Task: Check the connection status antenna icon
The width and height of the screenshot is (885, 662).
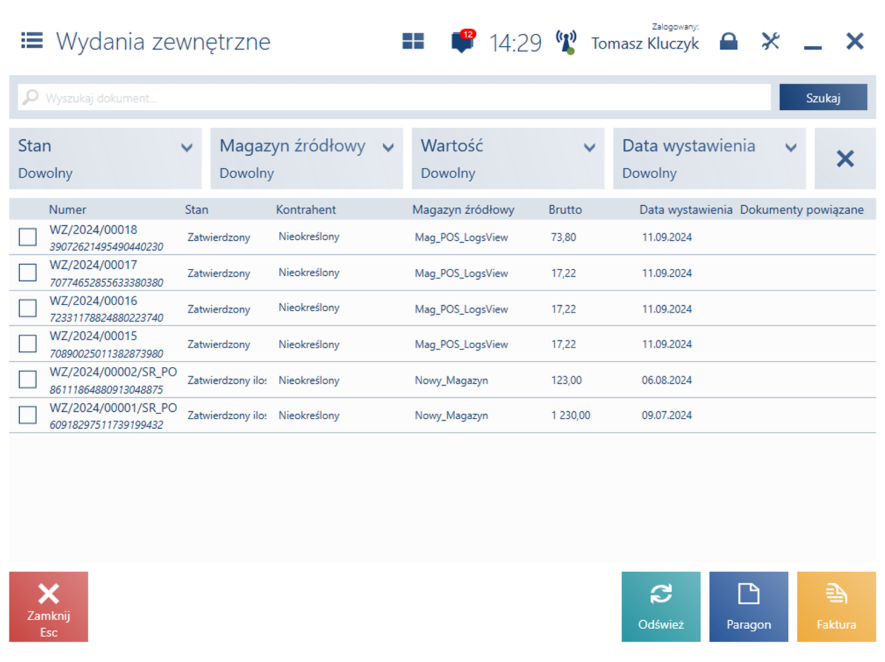Action: tap(566, 42)
